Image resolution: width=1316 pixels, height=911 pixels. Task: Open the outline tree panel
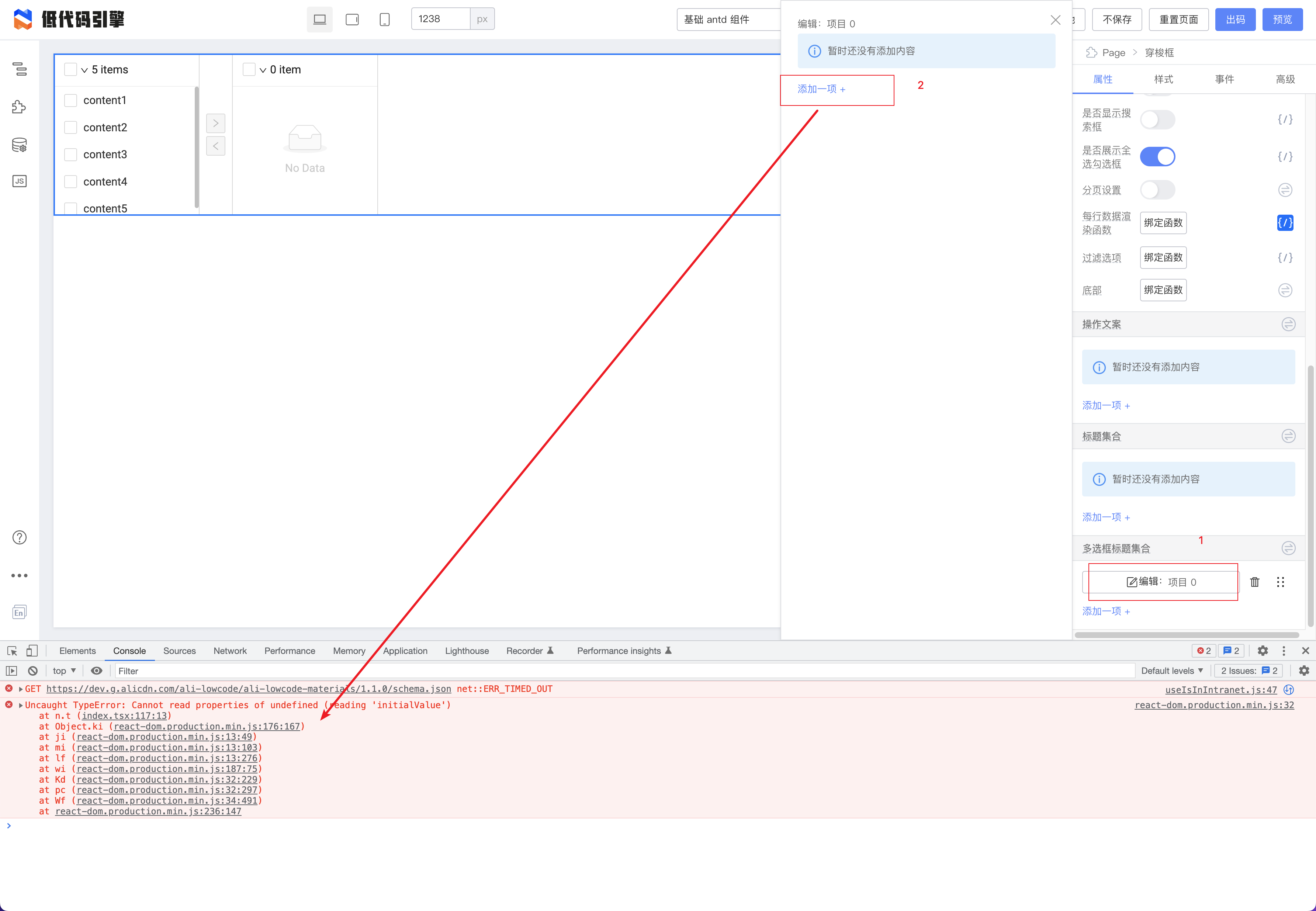tap(19, 70)
